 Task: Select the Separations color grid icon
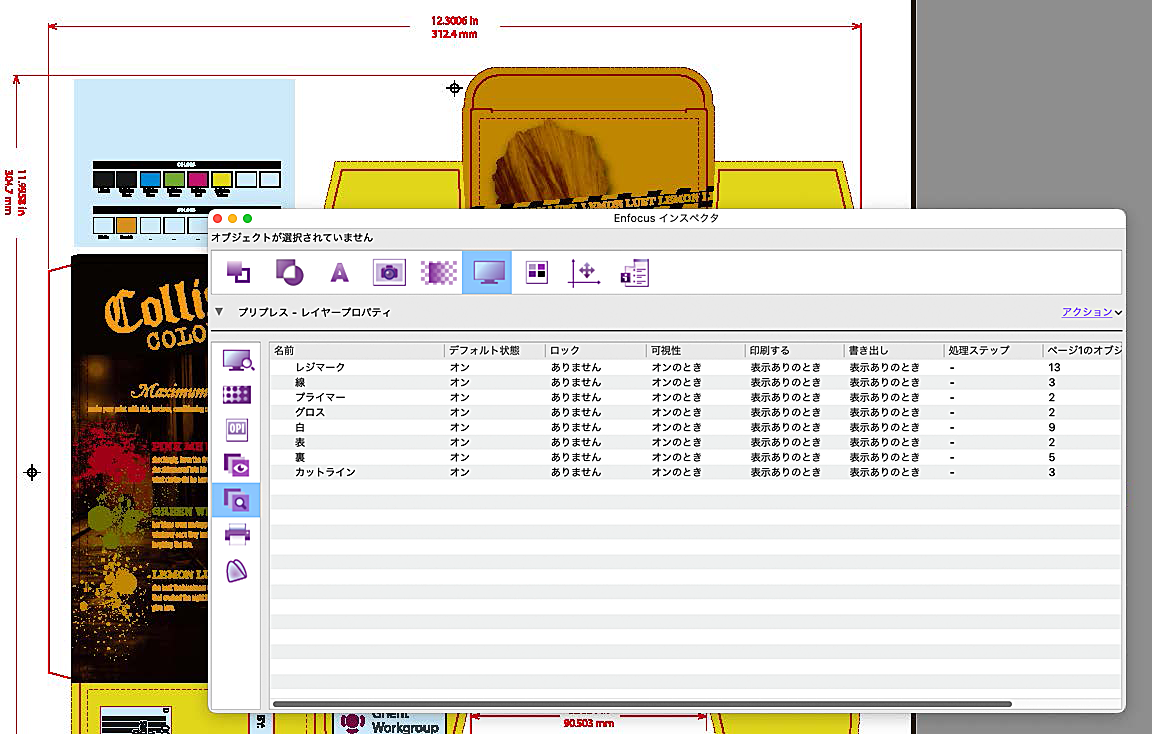point(537,272)
